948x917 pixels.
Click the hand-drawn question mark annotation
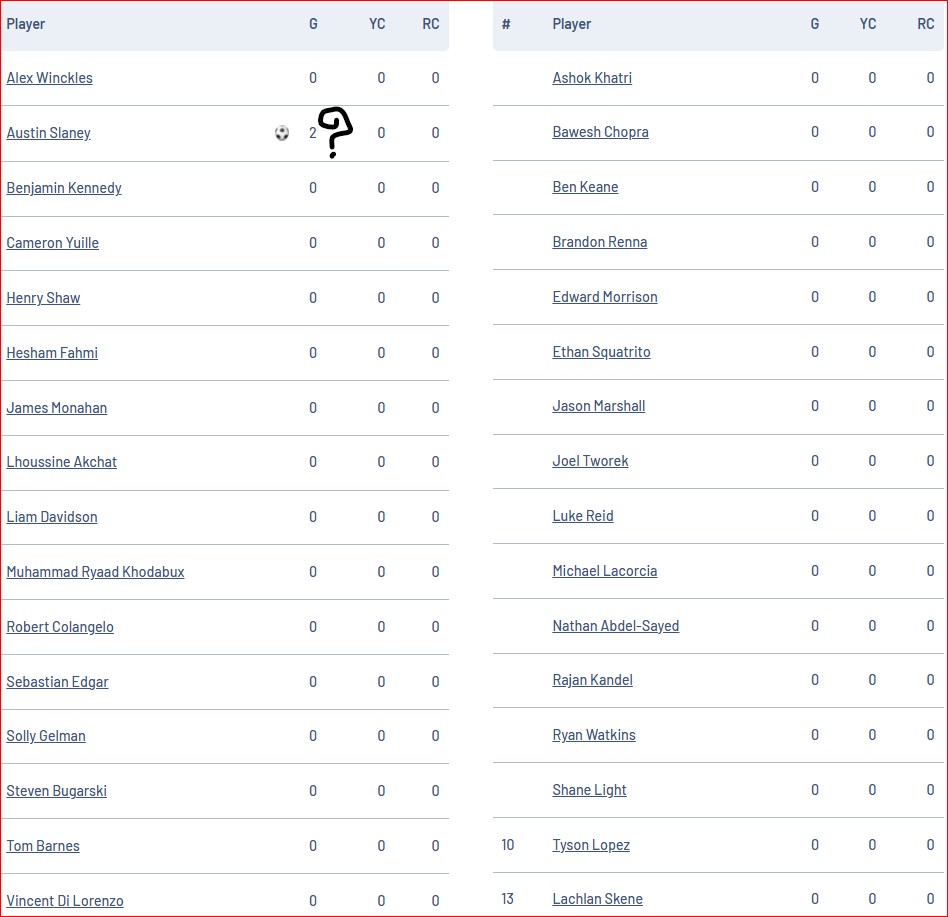click(336, 132)
